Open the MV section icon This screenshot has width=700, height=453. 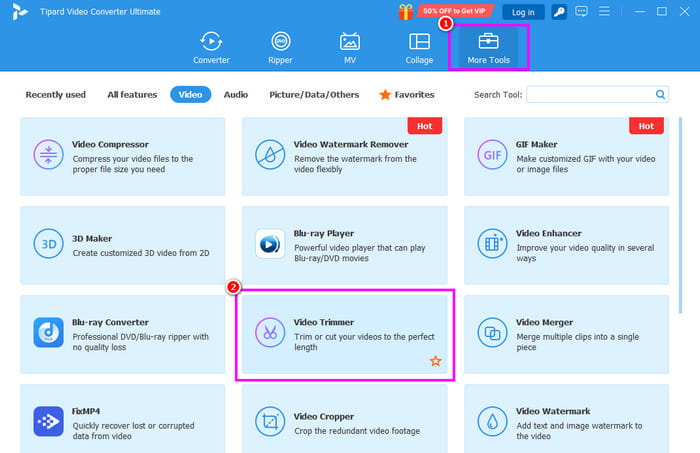[x=349, y=41]
